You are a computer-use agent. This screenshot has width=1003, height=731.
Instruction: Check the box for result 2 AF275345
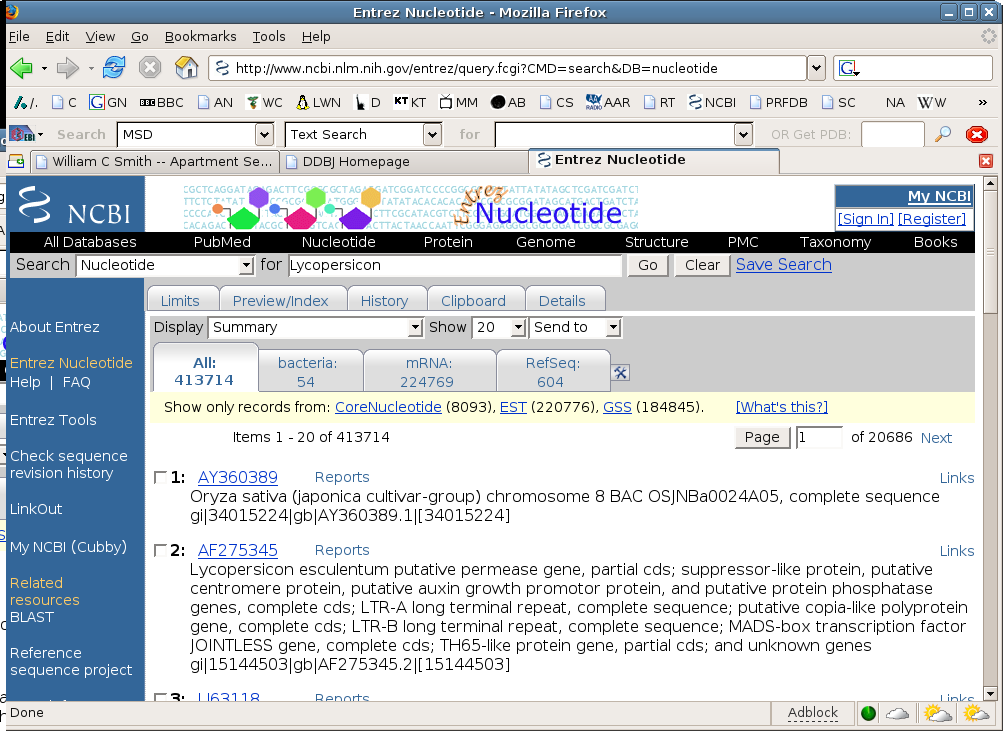[160, 551]
